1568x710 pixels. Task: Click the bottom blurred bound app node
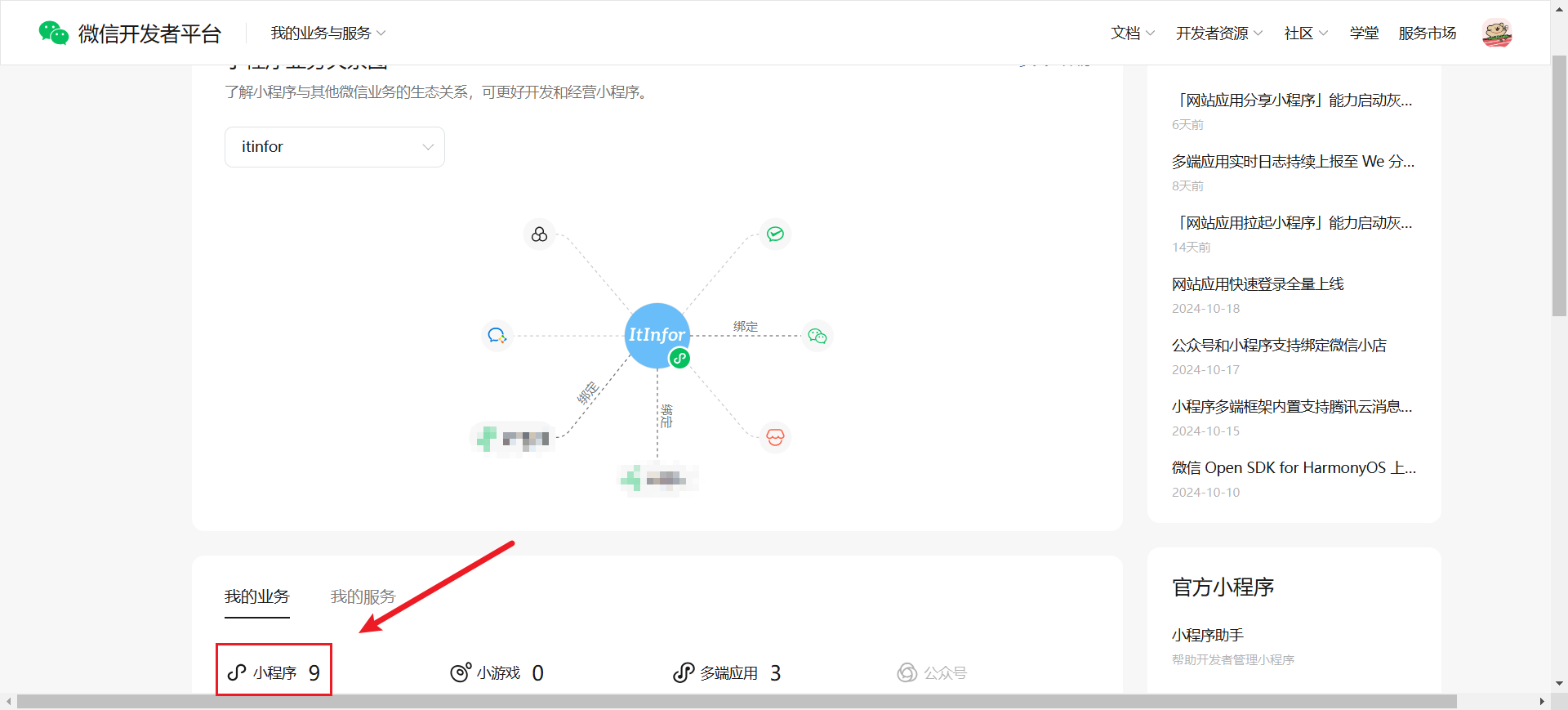(x=658, y=479)
